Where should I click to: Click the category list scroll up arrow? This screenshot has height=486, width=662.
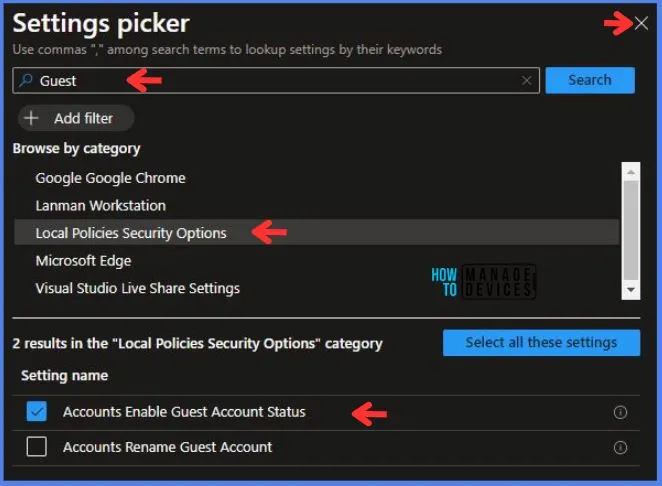pos(630,171)
